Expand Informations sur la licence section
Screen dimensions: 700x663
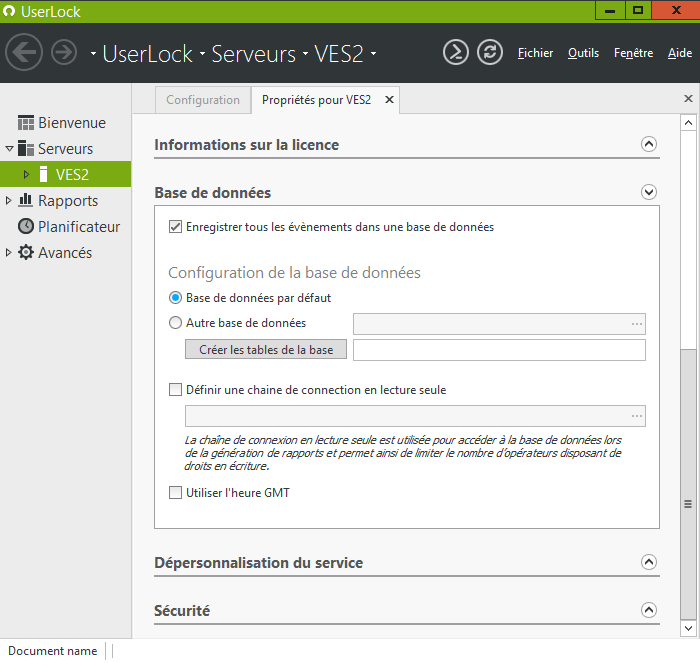(649, 144)
